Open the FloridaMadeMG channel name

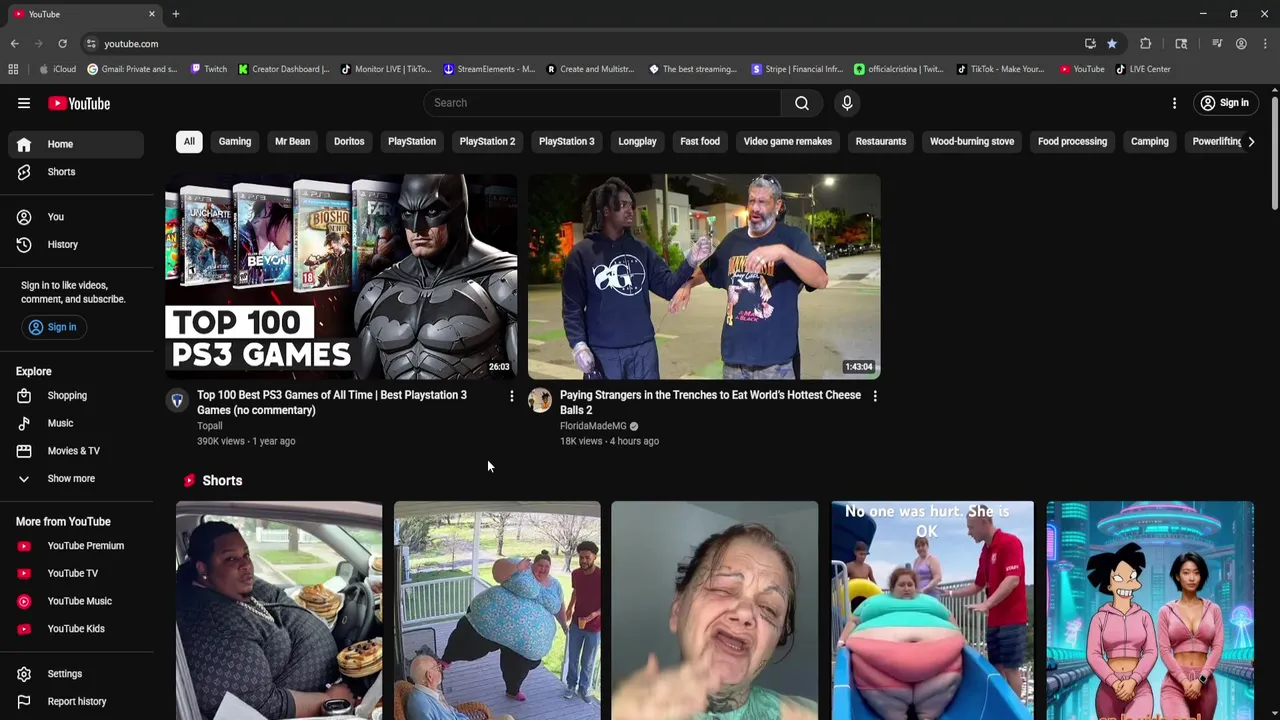(593, 426)
